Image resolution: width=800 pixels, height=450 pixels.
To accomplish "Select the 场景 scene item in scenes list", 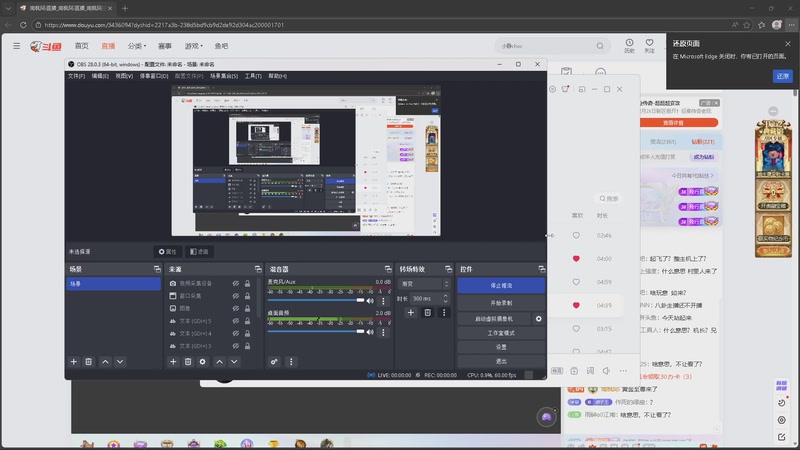I will (x=113, y=284).
